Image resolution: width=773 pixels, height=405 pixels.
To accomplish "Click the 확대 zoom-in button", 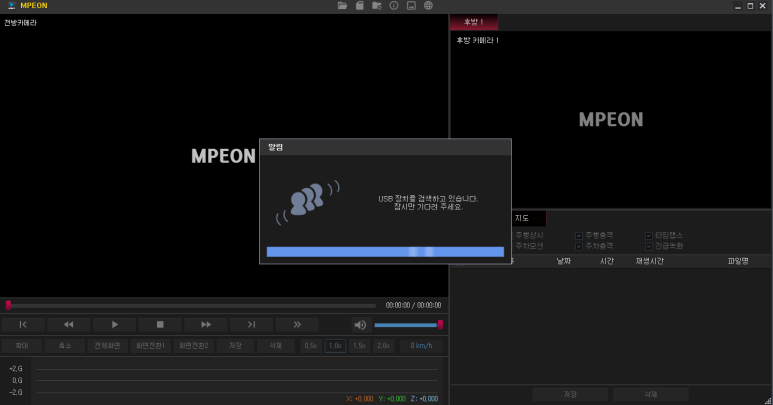I will [22, 345].
